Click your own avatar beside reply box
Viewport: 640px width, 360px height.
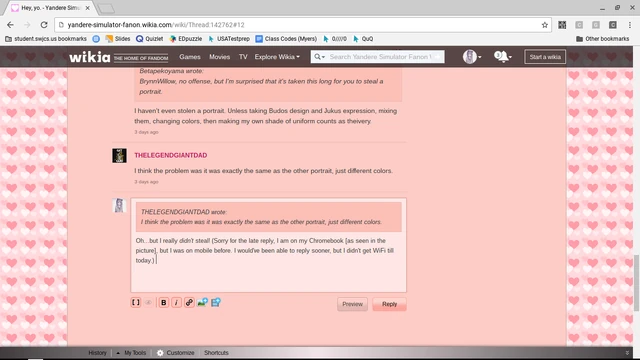click(119, 205)
